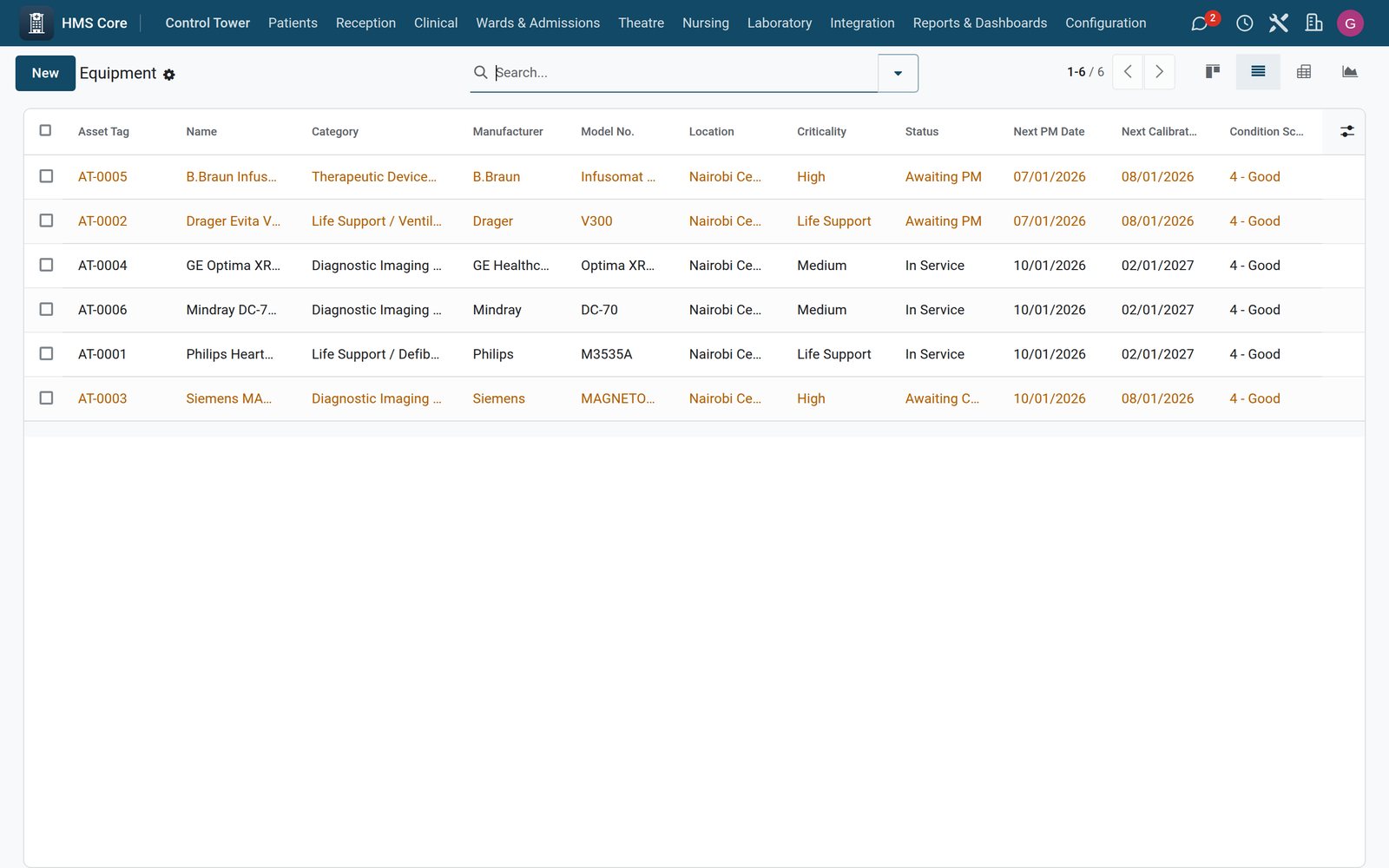
Task: Tick the checkbox for AT-0002
Action: tap(46, 220)
